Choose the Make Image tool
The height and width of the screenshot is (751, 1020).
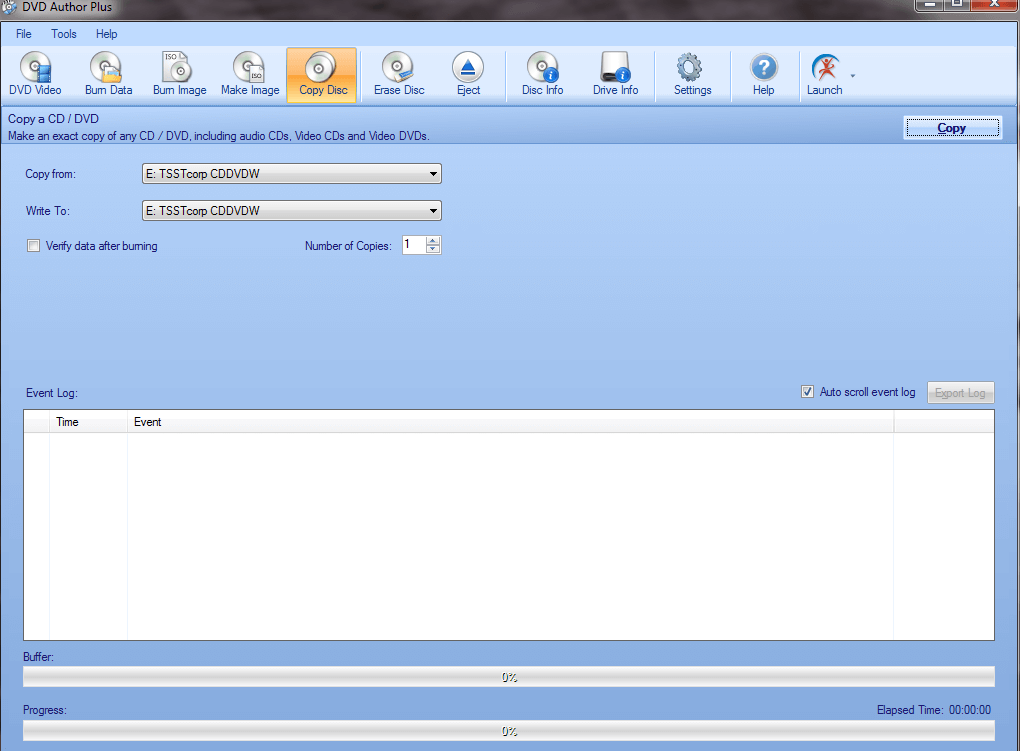(x=250, y=74)
